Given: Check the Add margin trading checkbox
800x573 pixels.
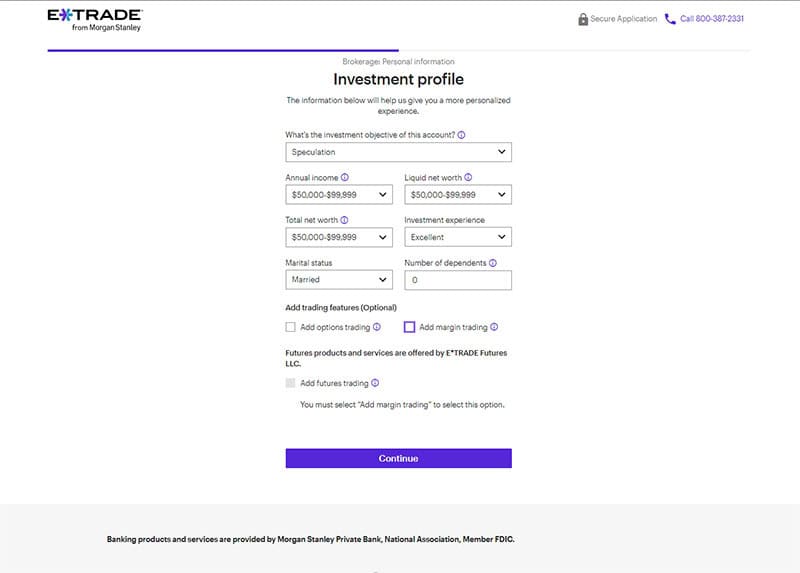Looking at the screenshot, I should [x=409, y=327].
